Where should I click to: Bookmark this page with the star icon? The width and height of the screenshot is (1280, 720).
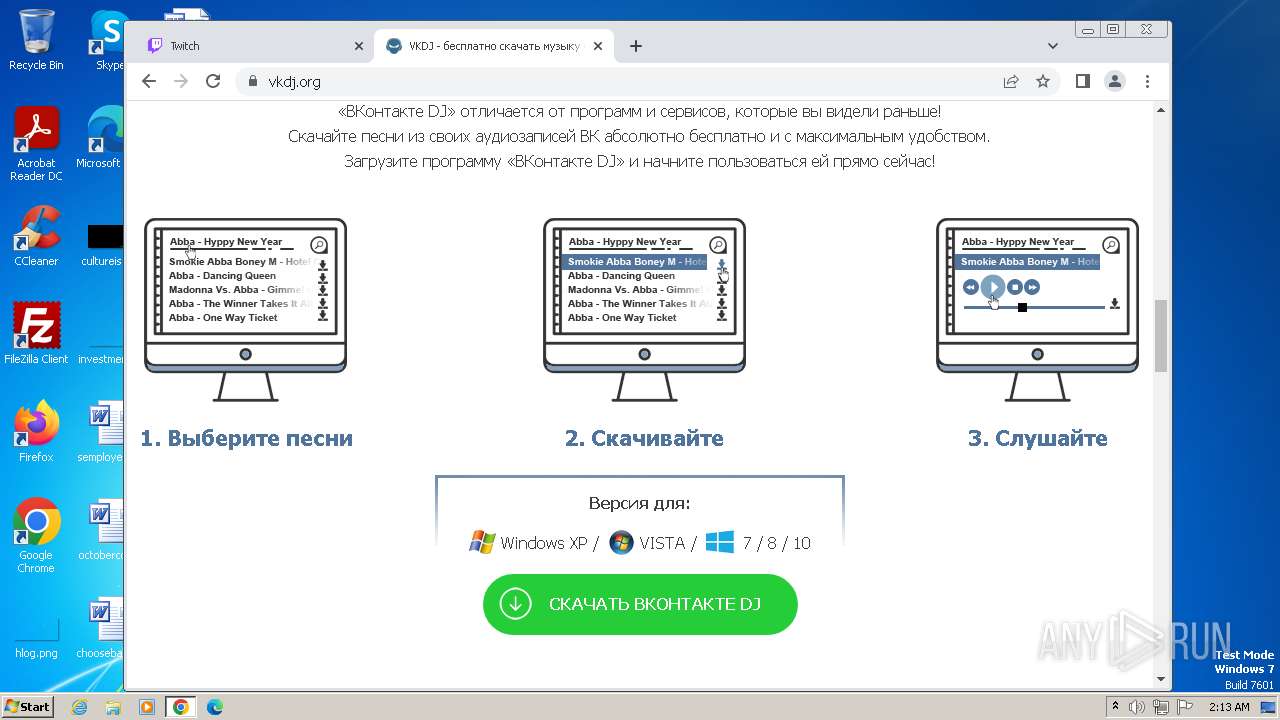pos(1043,81)
